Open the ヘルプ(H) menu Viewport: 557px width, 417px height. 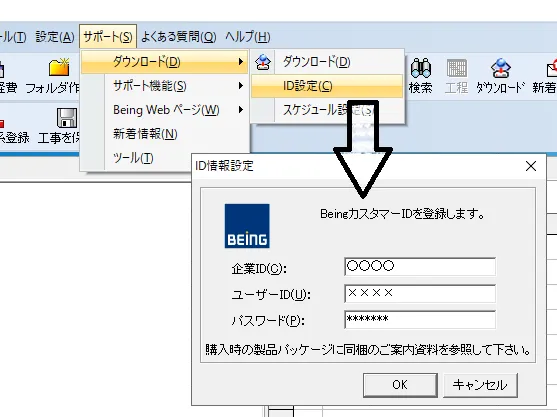click(248, 37)
